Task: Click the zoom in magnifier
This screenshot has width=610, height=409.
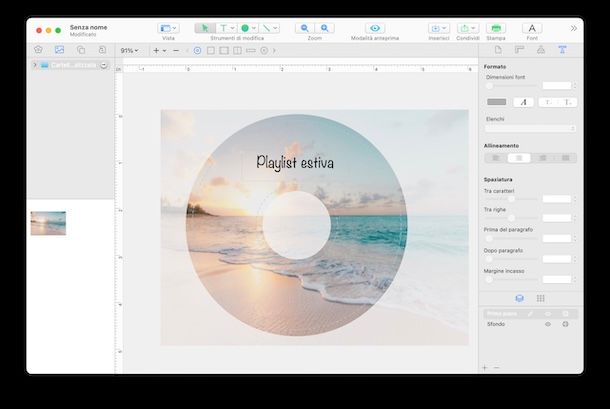Action: [x=325, y=28]
